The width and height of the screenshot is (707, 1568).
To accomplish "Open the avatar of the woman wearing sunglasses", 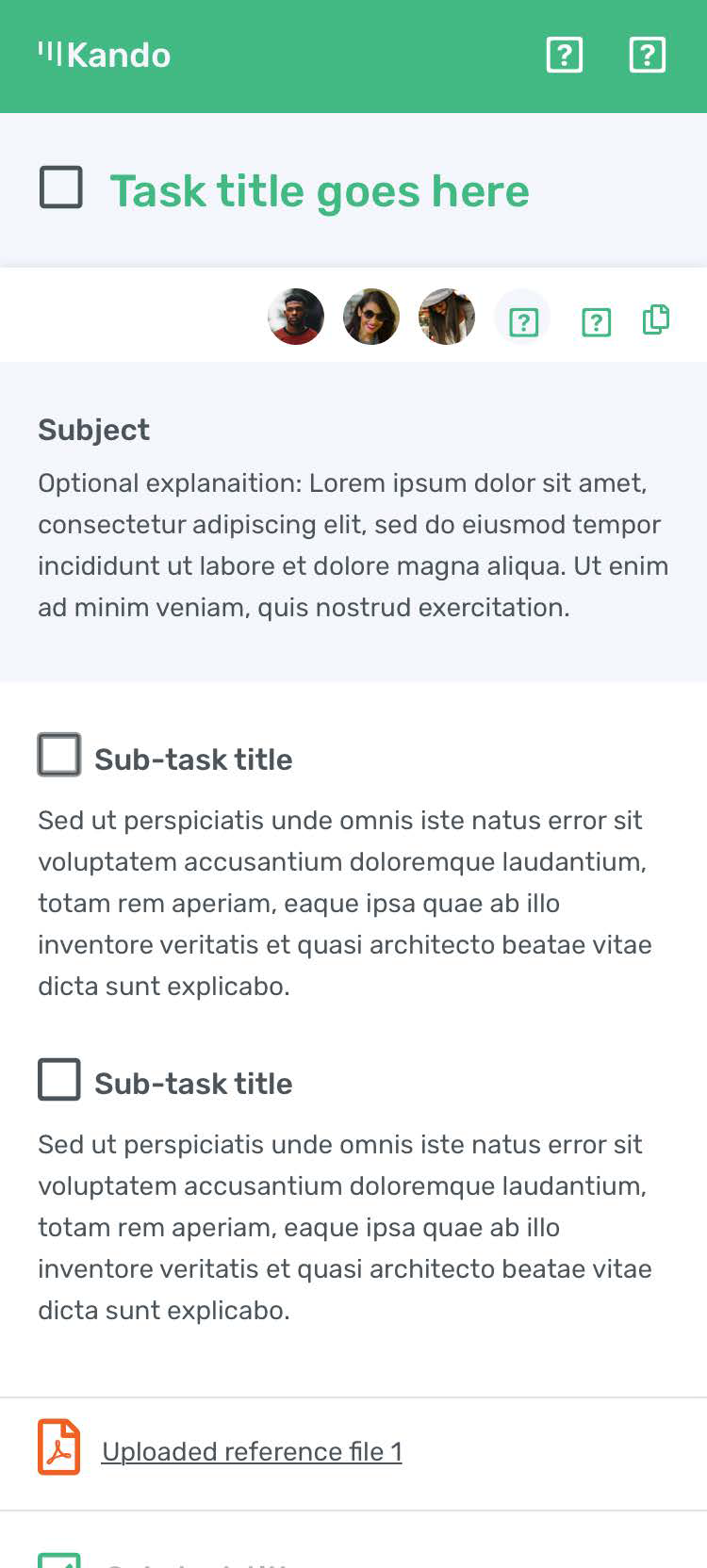I will pyautogui.click(x=371, y=317).
